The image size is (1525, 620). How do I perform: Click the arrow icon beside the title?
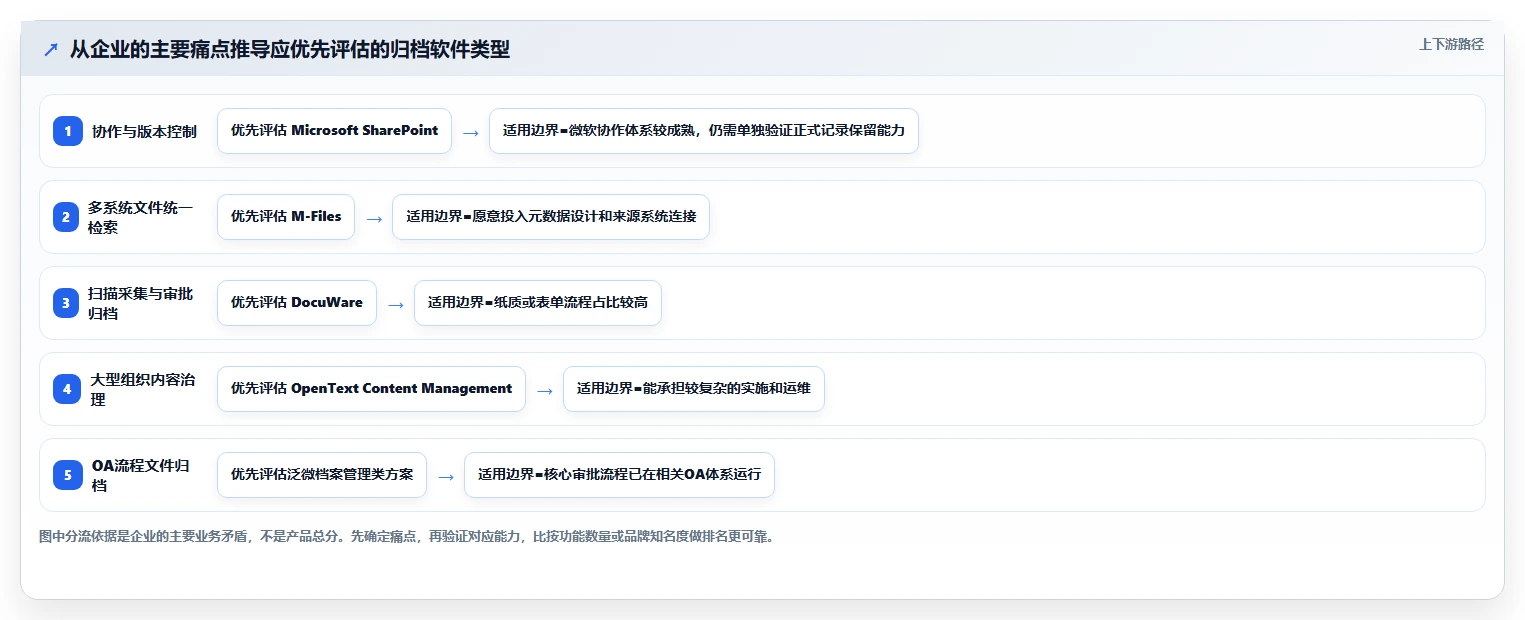click(x=51, y=50)
